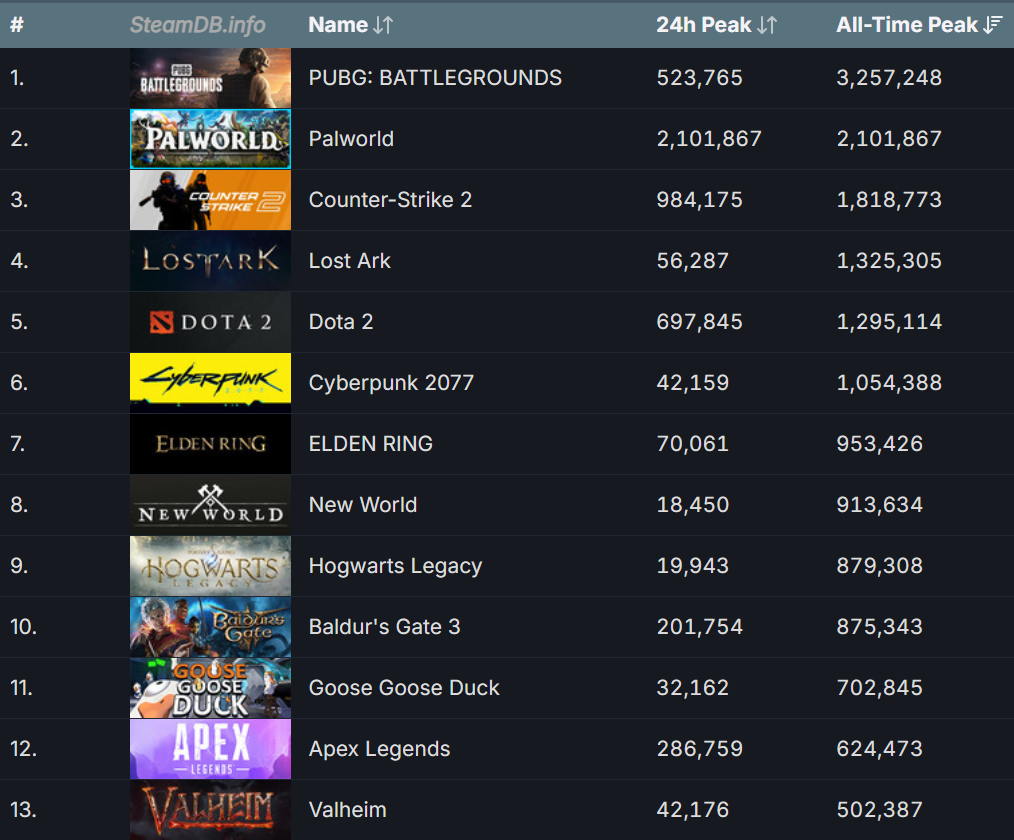1014x840 pixels.
Task: Select New World 24h peak 18,450
Action: [x=692, y=504]
